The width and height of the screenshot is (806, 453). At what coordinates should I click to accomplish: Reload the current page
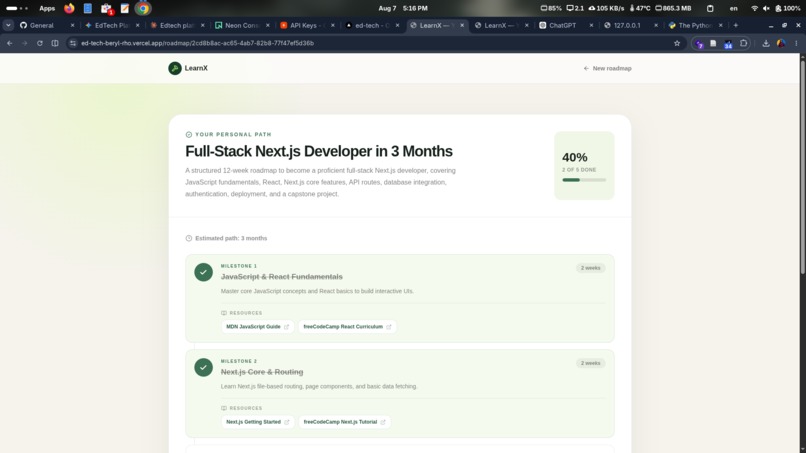coord(40,43)
